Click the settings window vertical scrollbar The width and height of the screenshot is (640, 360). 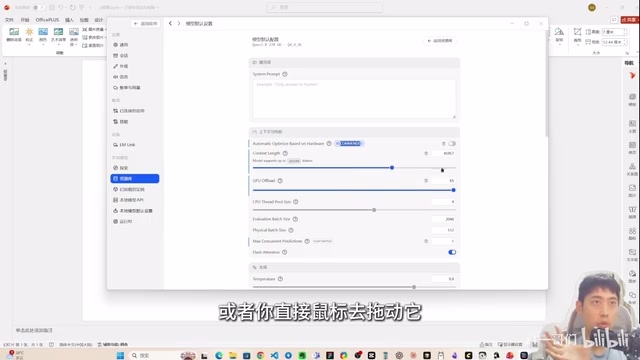click(546, 84)
